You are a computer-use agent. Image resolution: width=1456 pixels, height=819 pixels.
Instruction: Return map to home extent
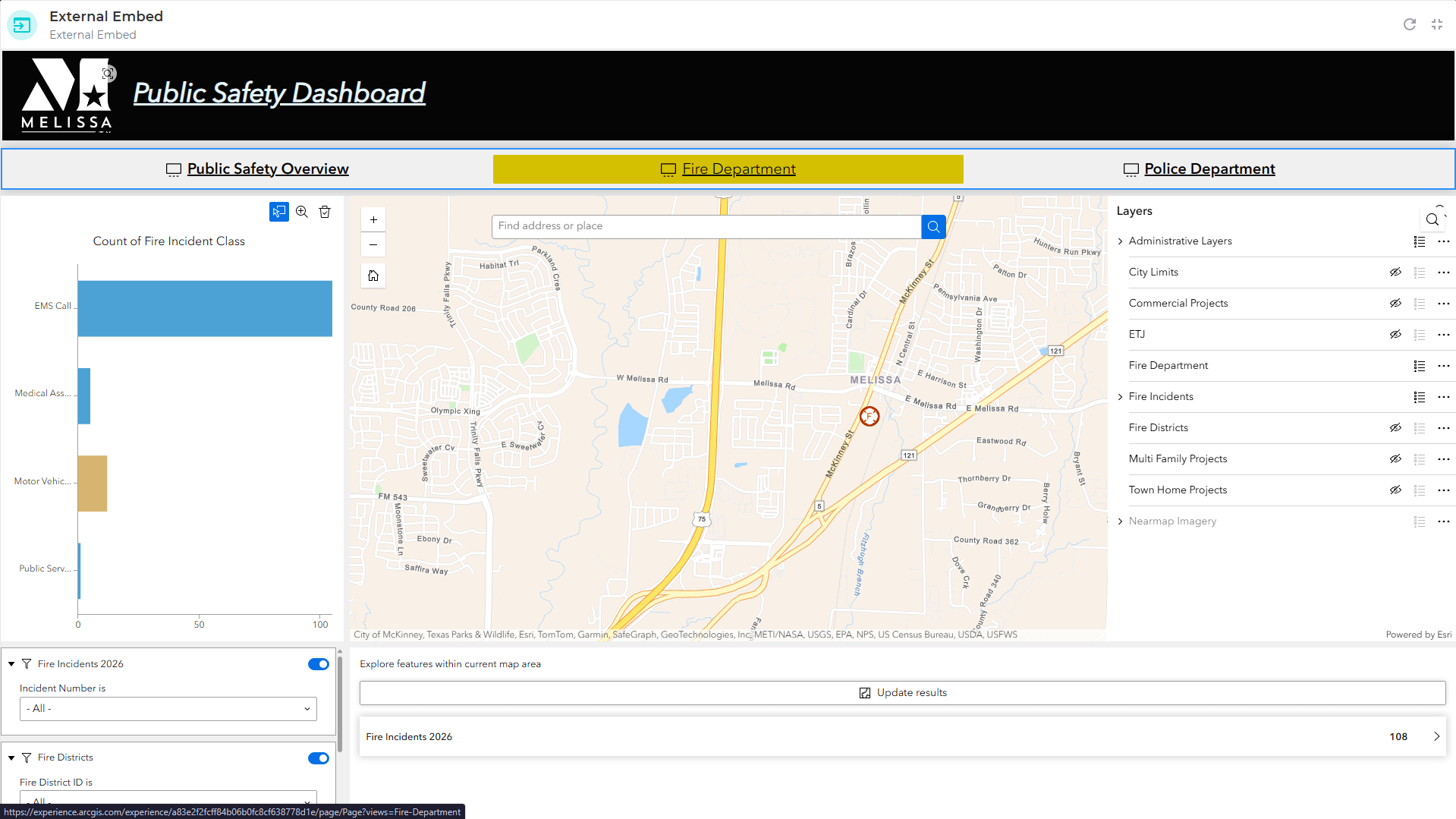coord(373,276)
